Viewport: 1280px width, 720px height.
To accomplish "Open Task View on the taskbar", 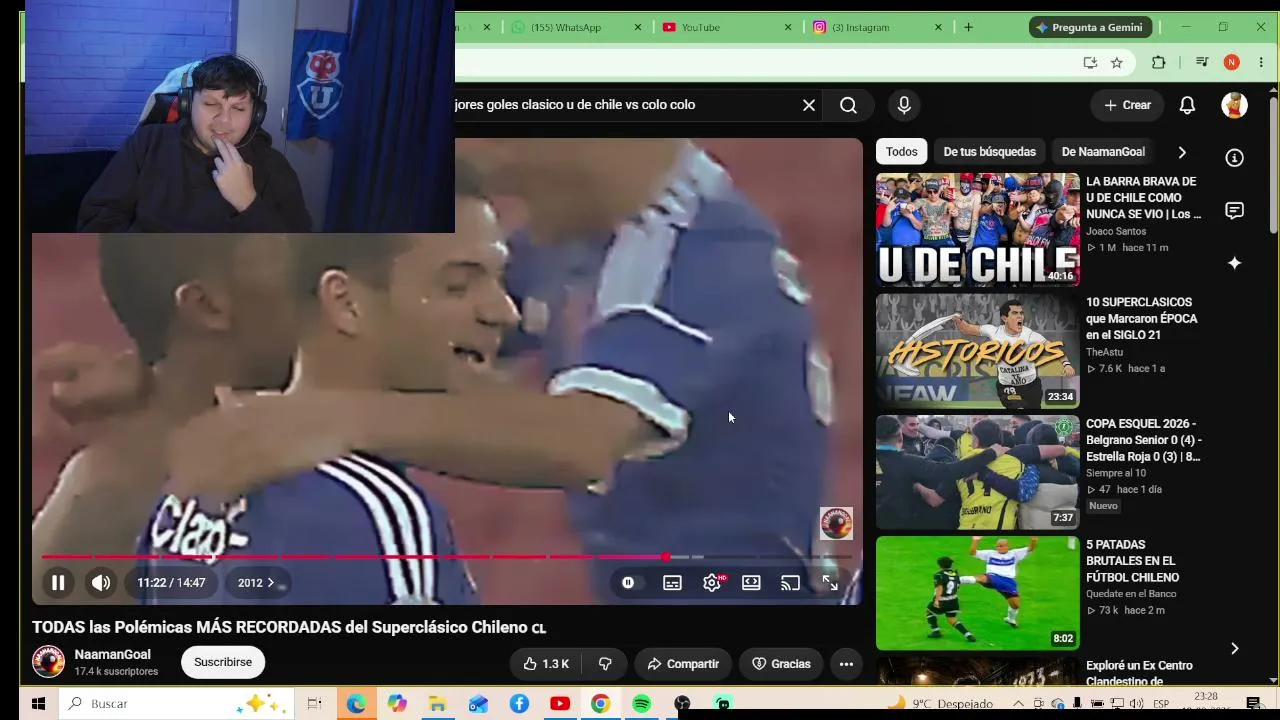I will pyautogui.click(x=314, y=704).
